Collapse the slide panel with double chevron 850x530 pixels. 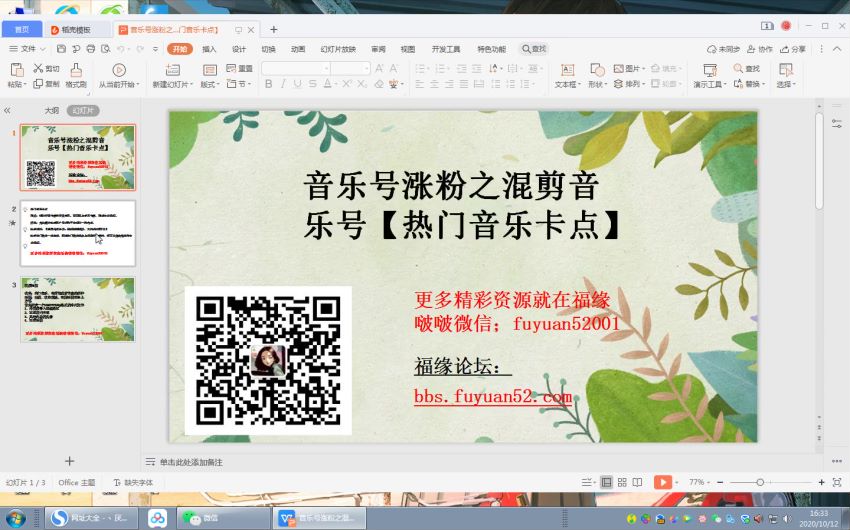(x=7, y=111)
